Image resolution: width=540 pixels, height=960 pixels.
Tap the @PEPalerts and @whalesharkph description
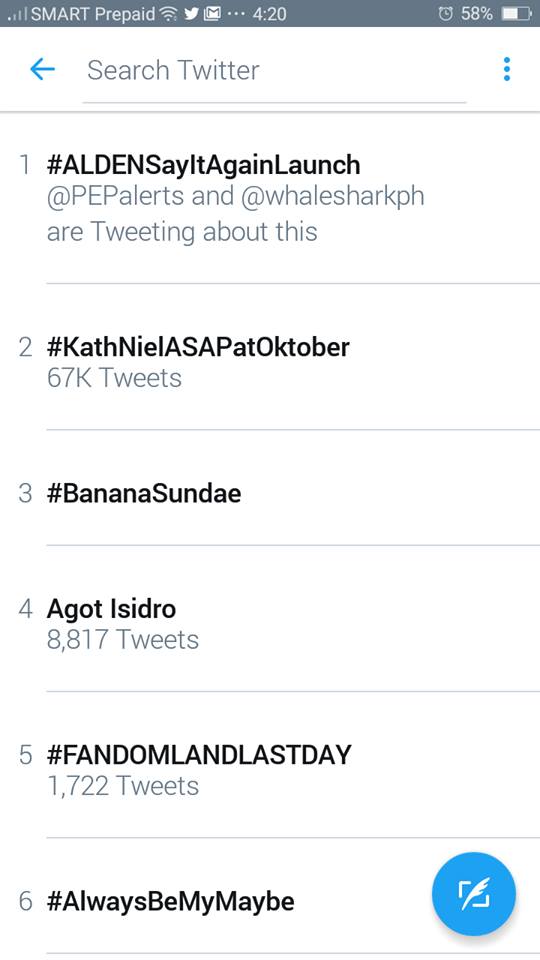[236, 214]
